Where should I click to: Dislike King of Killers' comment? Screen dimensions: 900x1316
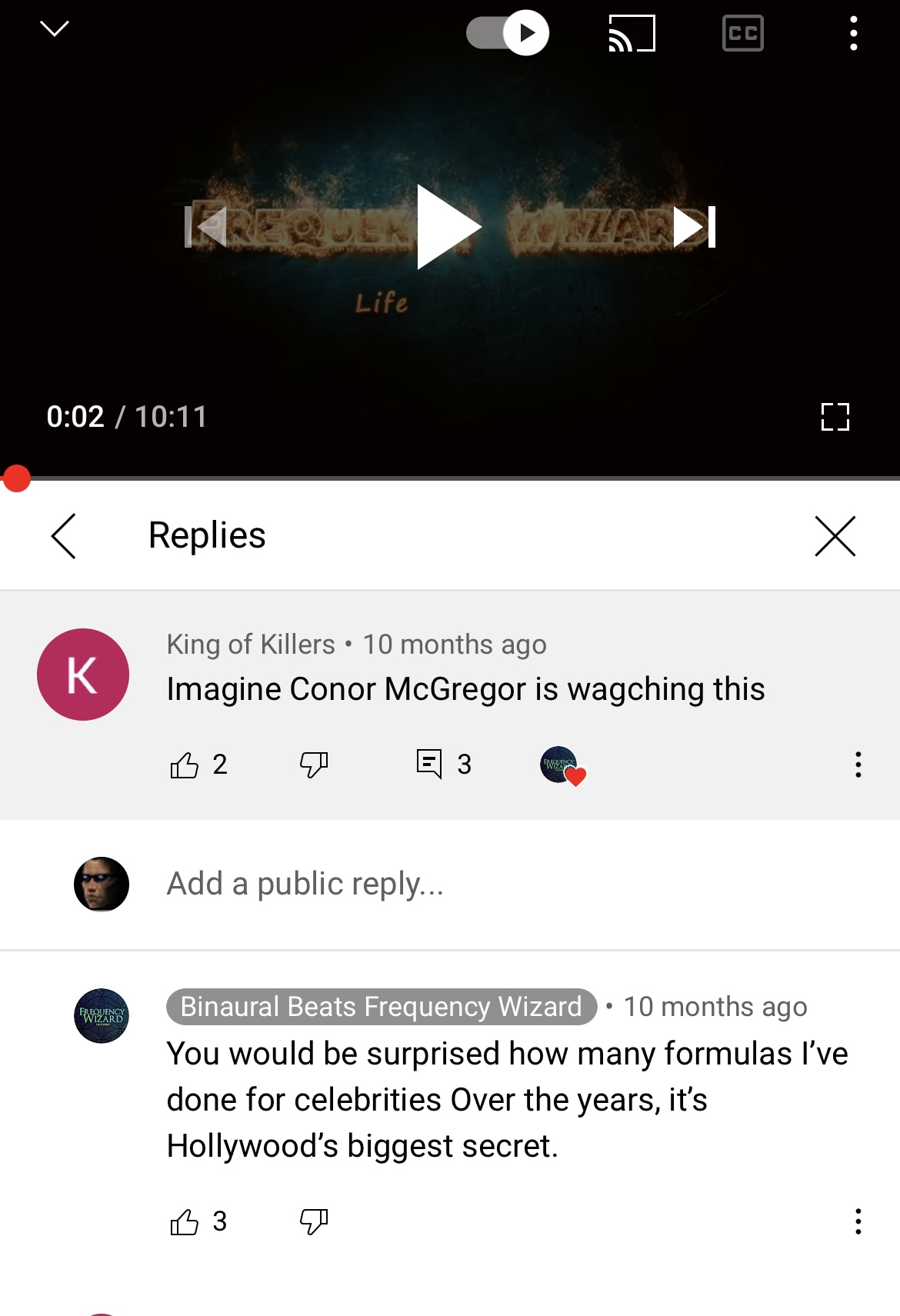coord(314,765)
